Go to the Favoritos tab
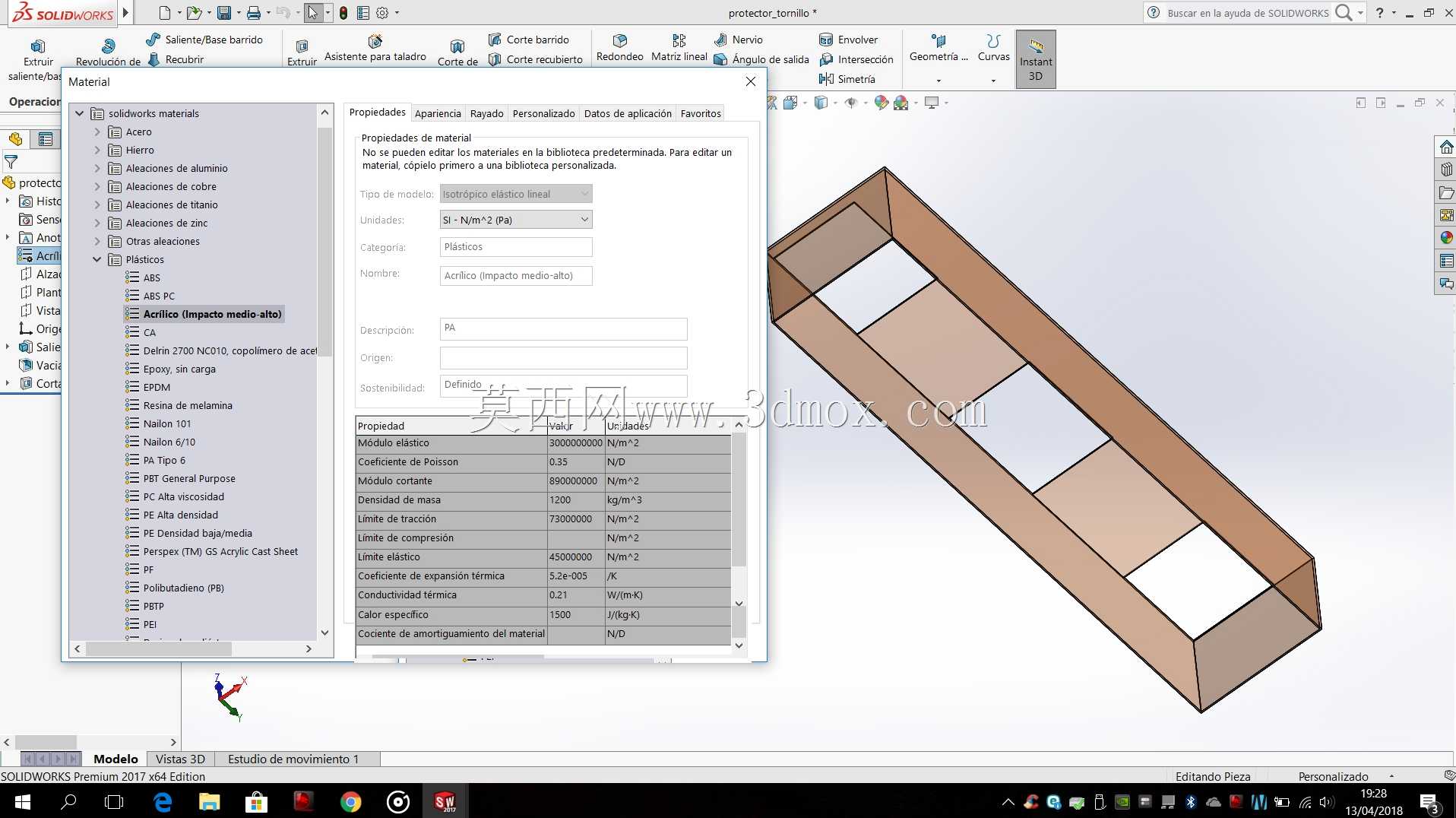Screen dimensions: 1456x818 tap(701, 113)
